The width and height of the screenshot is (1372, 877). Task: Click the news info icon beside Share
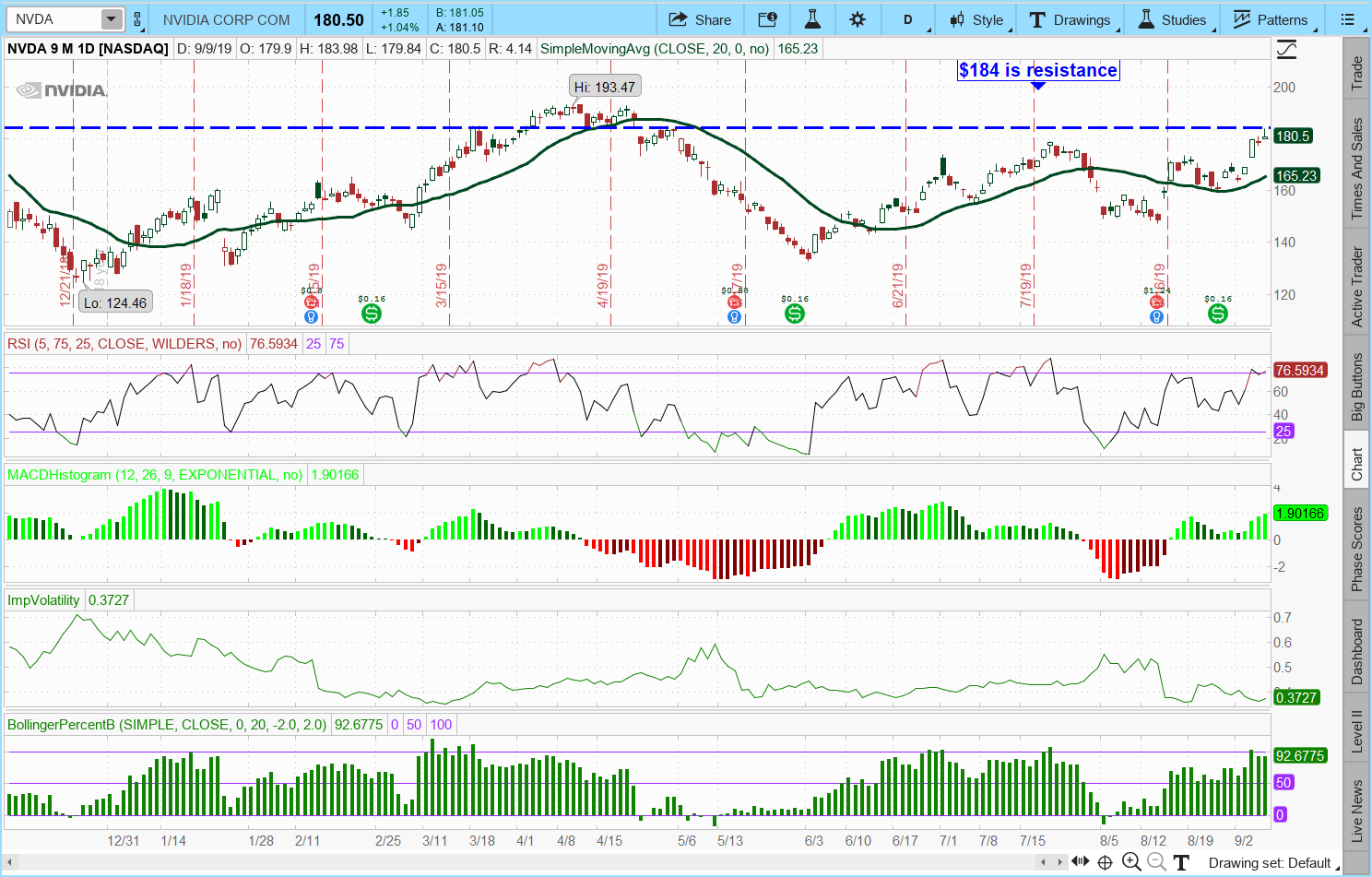pos(767,19)
